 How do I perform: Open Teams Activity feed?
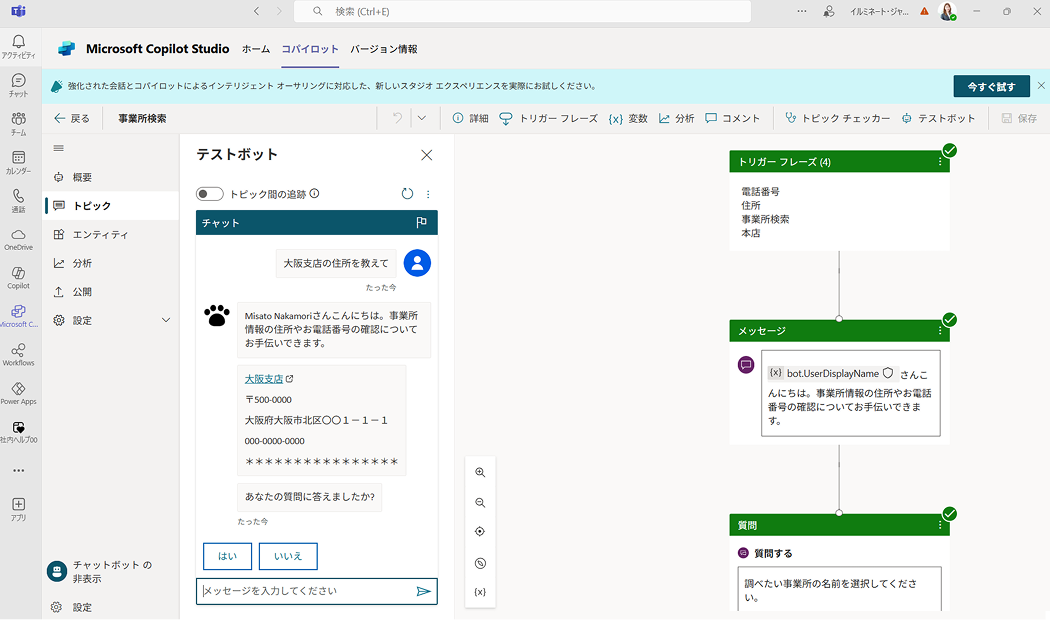(18, 46)
